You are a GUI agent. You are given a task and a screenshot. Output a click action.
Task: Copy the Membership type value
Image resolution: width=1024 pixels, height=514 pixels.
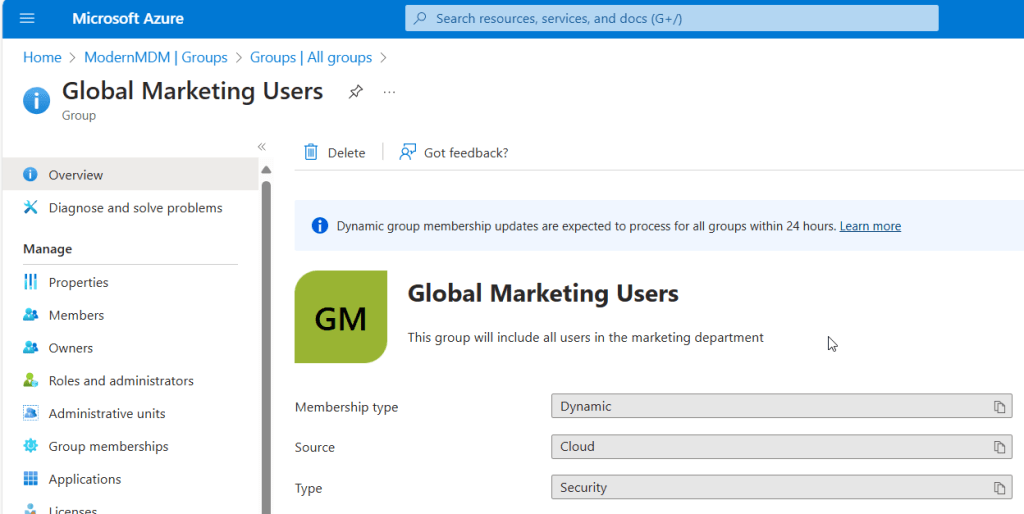pyautogui.click(x=998, y=406)
